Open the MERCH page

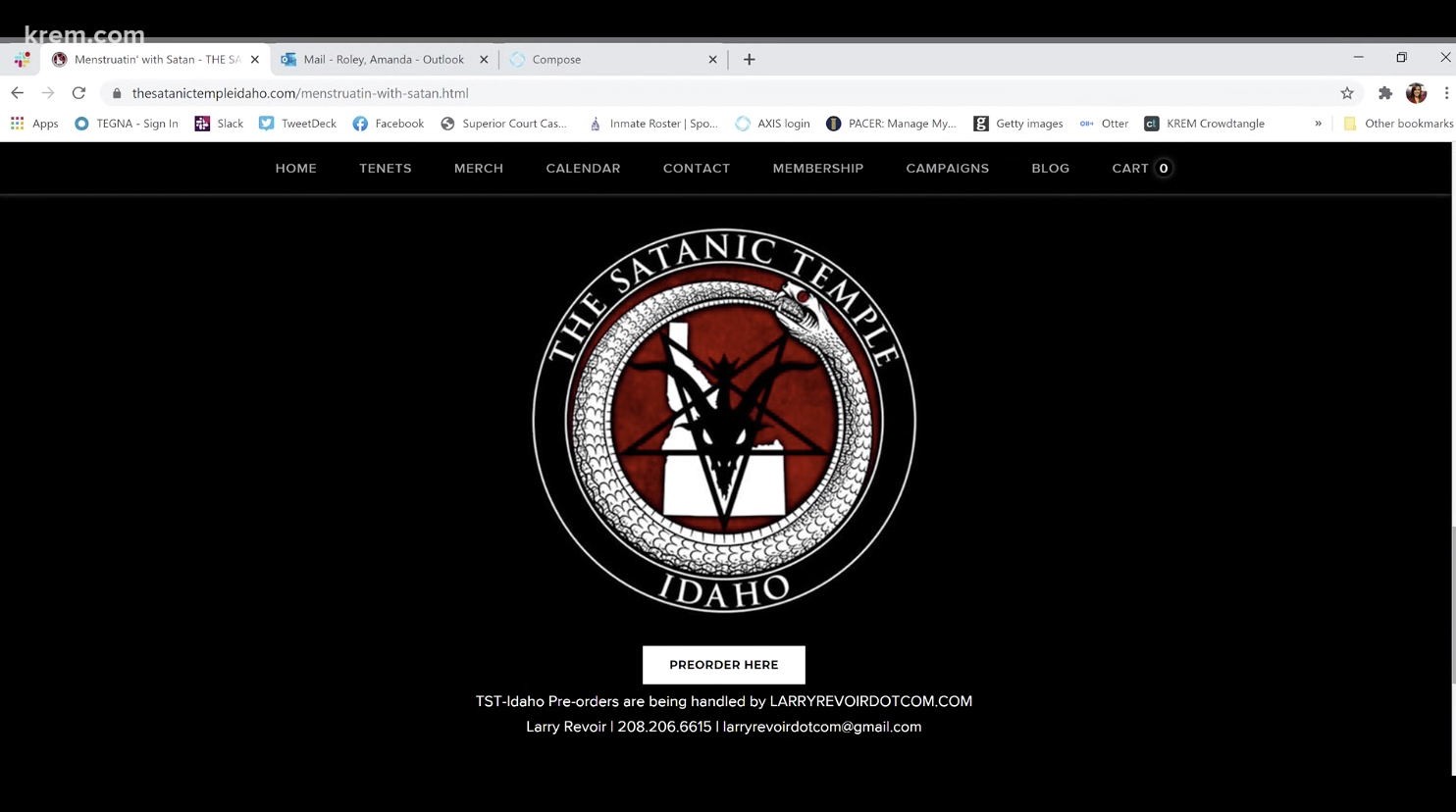coord(479,169)
